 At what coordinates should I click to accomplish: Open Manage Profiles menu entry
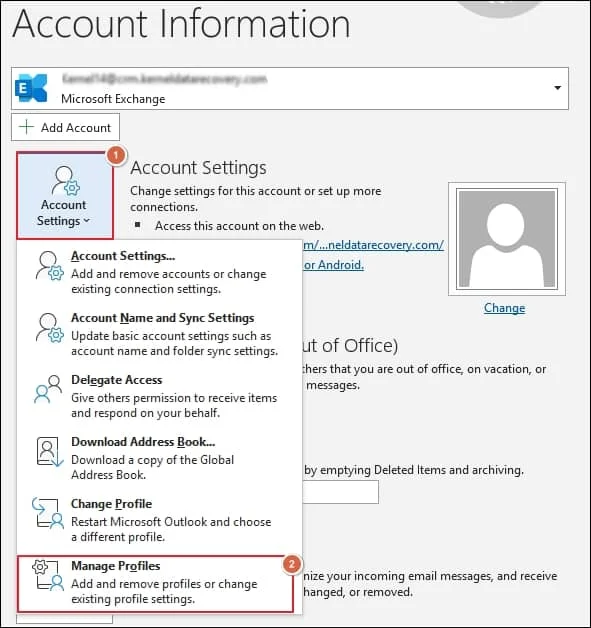(155, 584)
